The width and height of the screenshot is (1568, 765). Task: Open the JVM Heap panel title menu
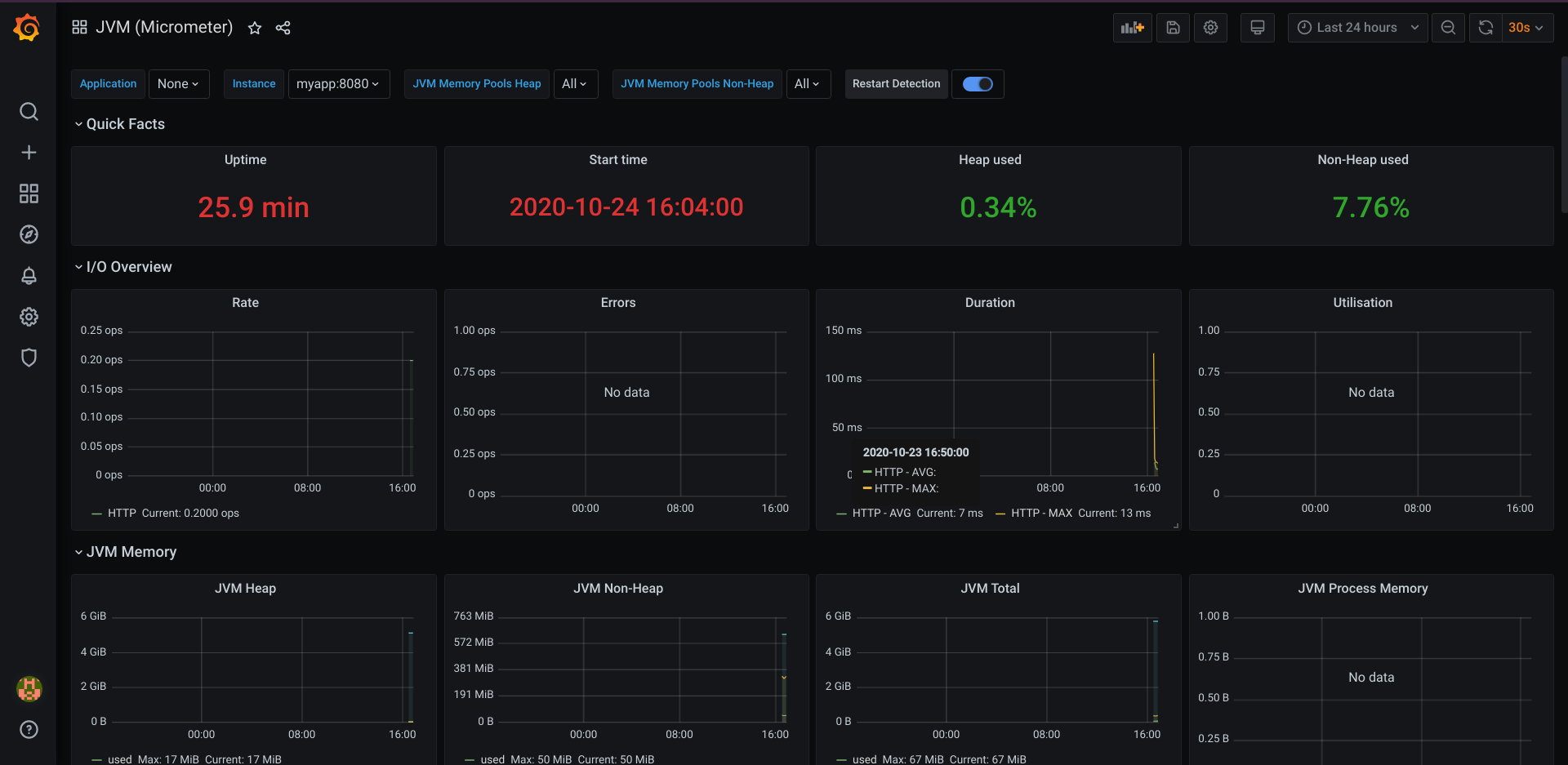(x=245, y=589)
